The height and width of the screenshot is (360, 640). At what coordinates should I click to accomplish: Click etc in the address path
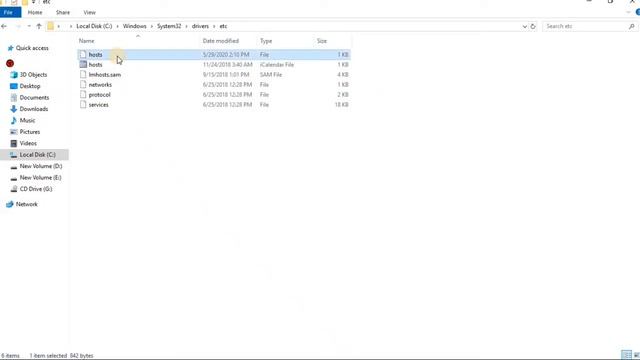223,26
